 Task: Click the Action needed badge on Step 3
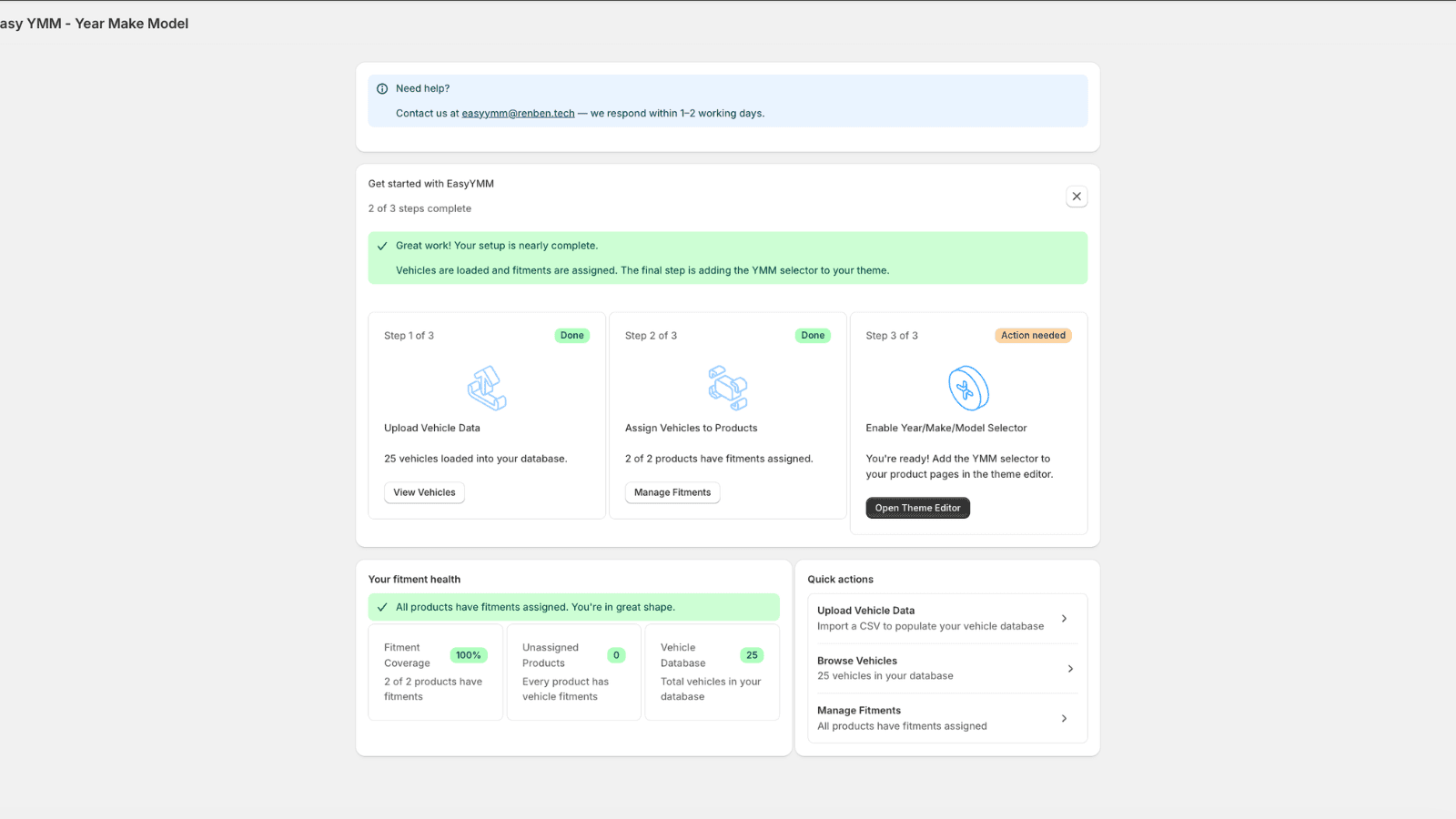pos(1033,336)
